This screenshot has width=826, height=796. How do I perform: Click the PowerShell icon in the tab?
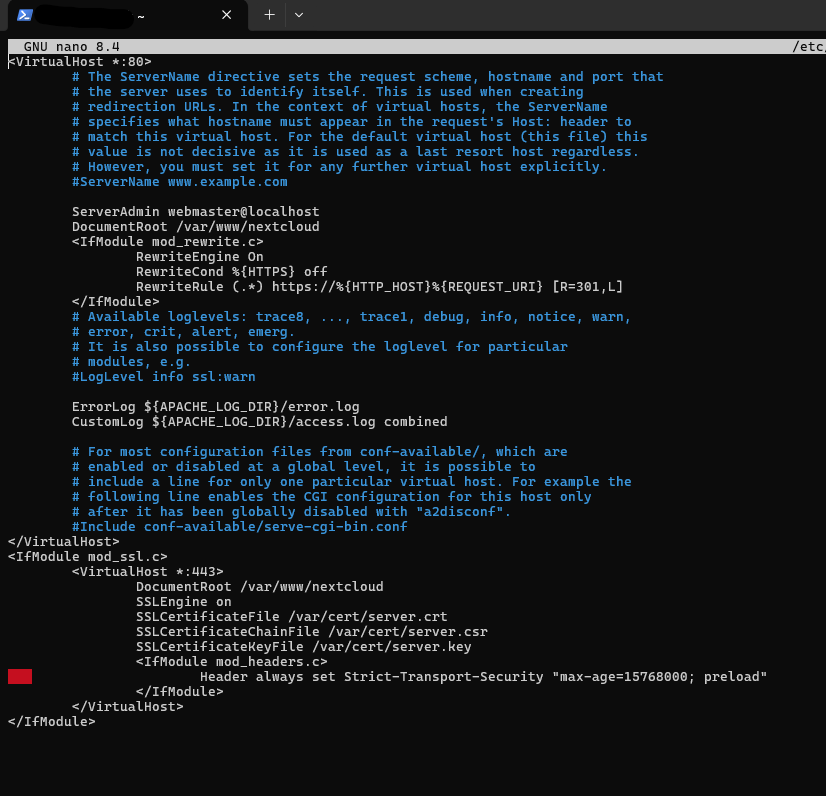pos(25,15)
